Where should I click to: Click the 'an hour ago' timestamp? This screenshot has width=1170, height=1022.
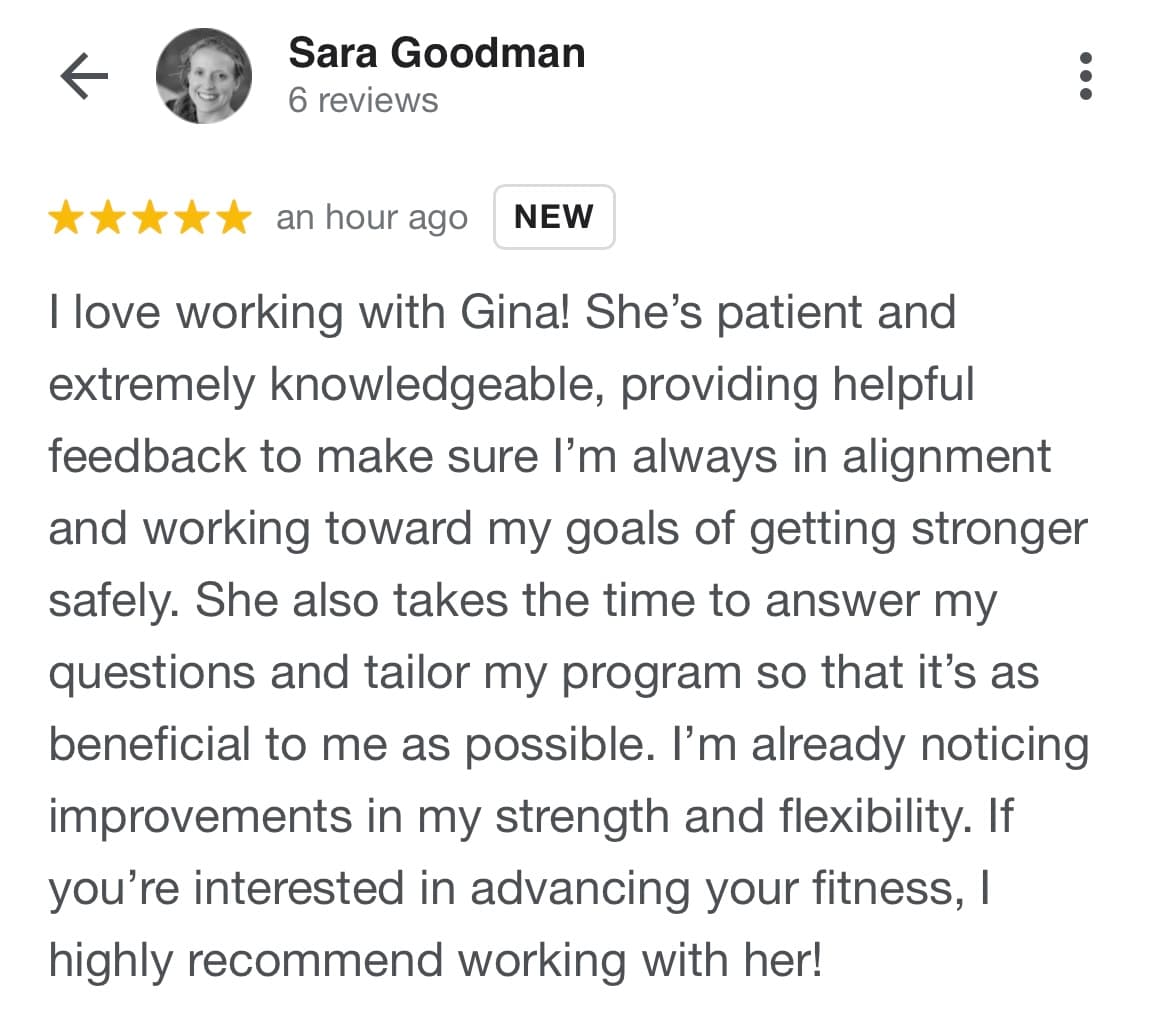click(372, 217)
